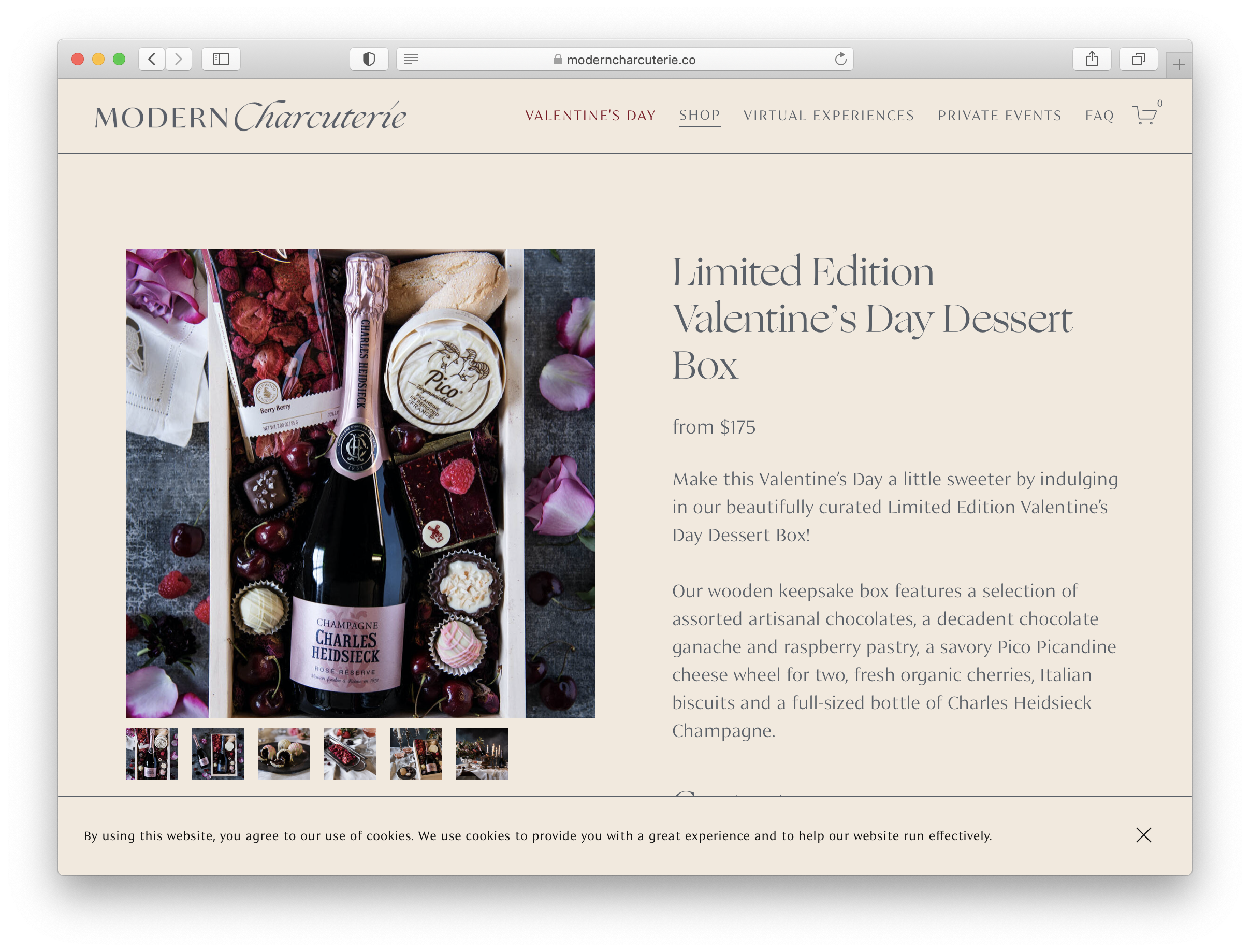The width and height of the screenshot is (1250, 952).
Task: Select the third product thumbnail with truffles
Action: (284, 754)
